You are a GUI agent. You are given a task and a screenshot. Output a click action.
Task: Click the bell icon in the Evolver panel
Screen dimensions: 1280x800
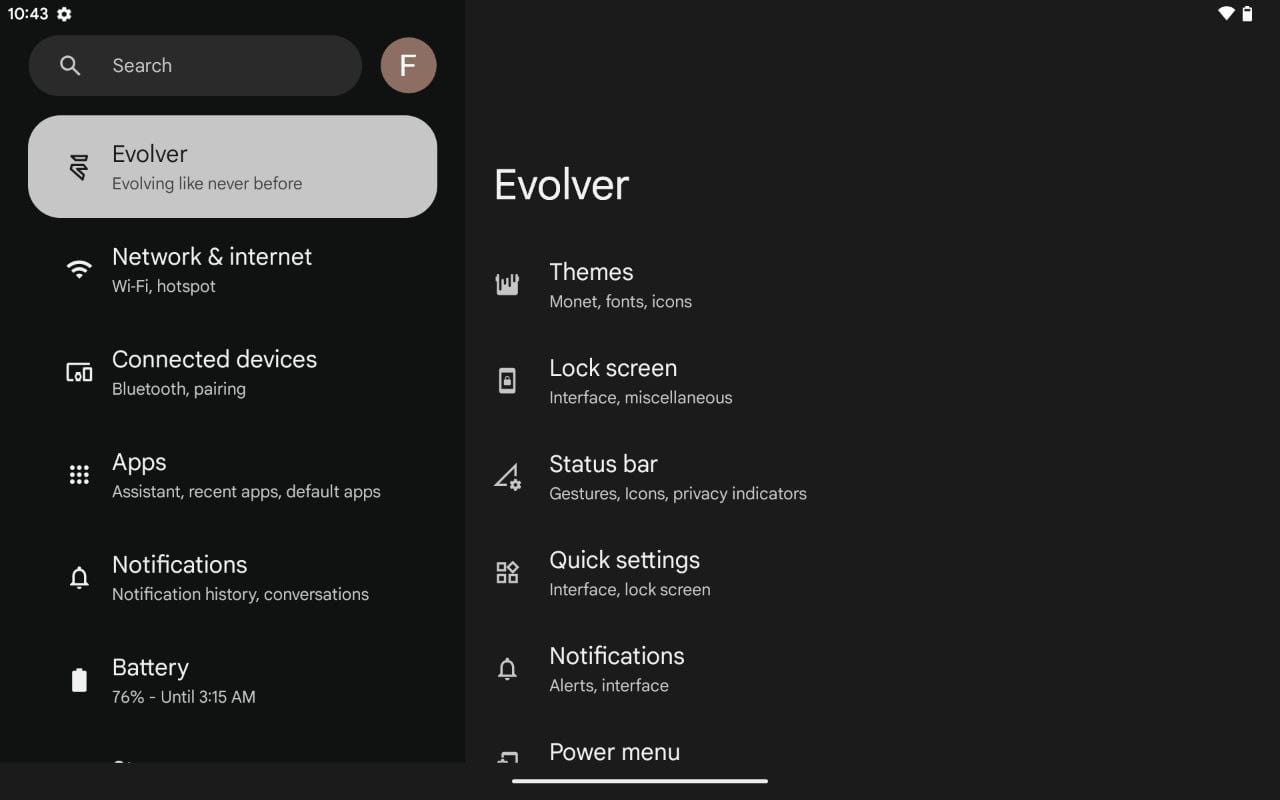(507, 669)
